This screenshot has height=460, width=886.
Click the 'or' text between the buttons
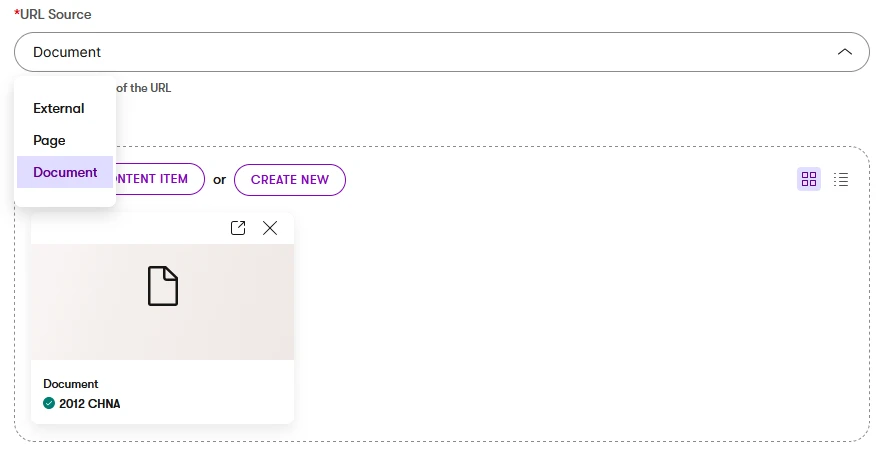[x=219, y=180]
